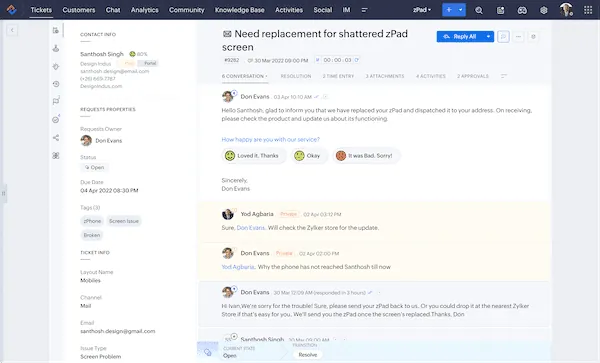
Task: Expand the Reply All dropdown arrow
Action: pos(488,37)
